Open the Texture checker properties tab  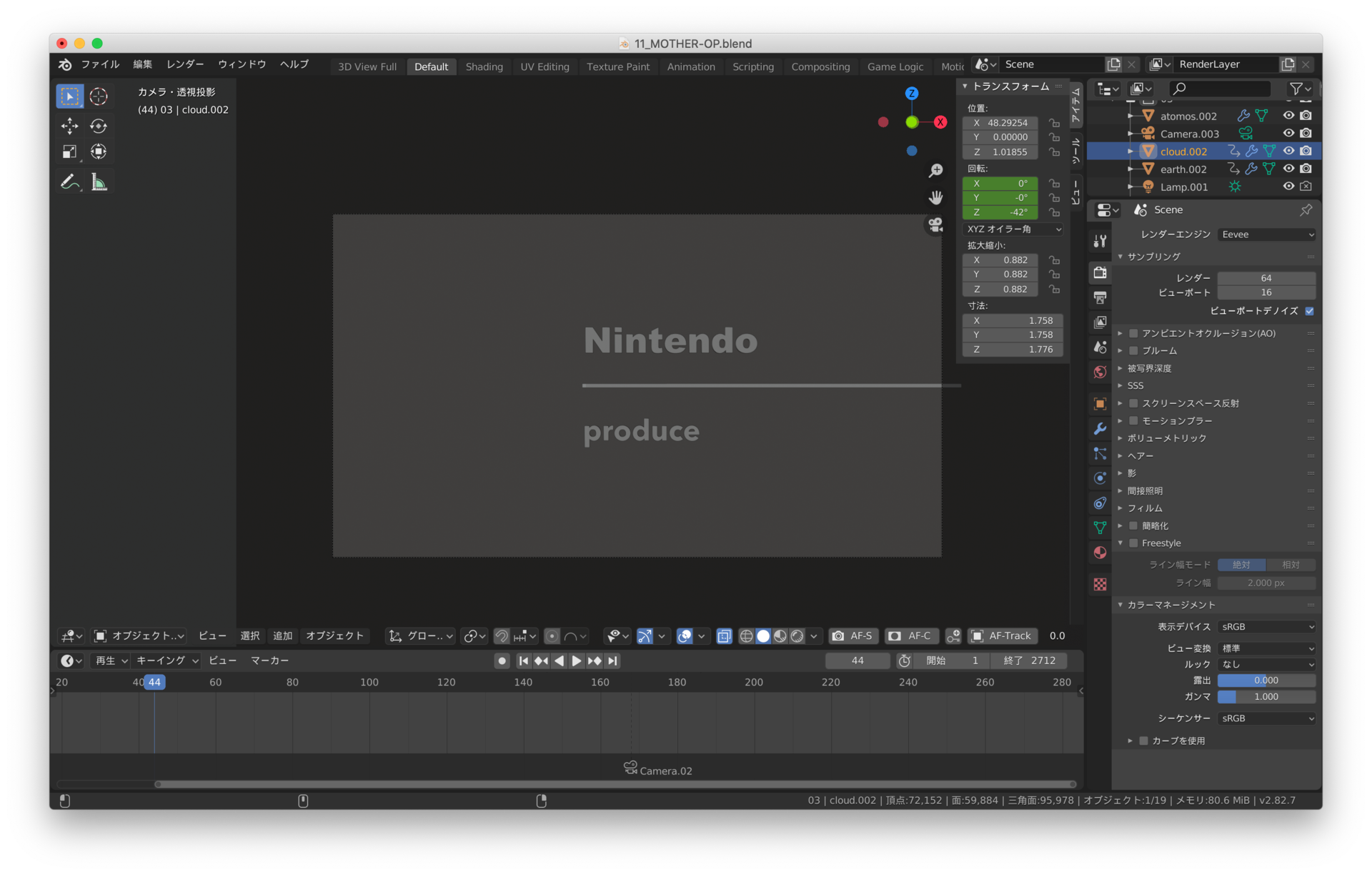(x=1100, y=584)
